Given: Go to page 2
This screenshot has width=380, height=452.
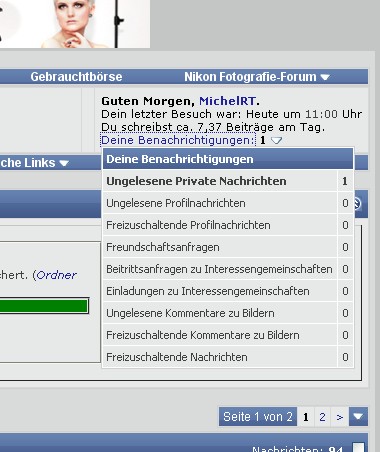Looking at the screenshot, I should 322,417.
